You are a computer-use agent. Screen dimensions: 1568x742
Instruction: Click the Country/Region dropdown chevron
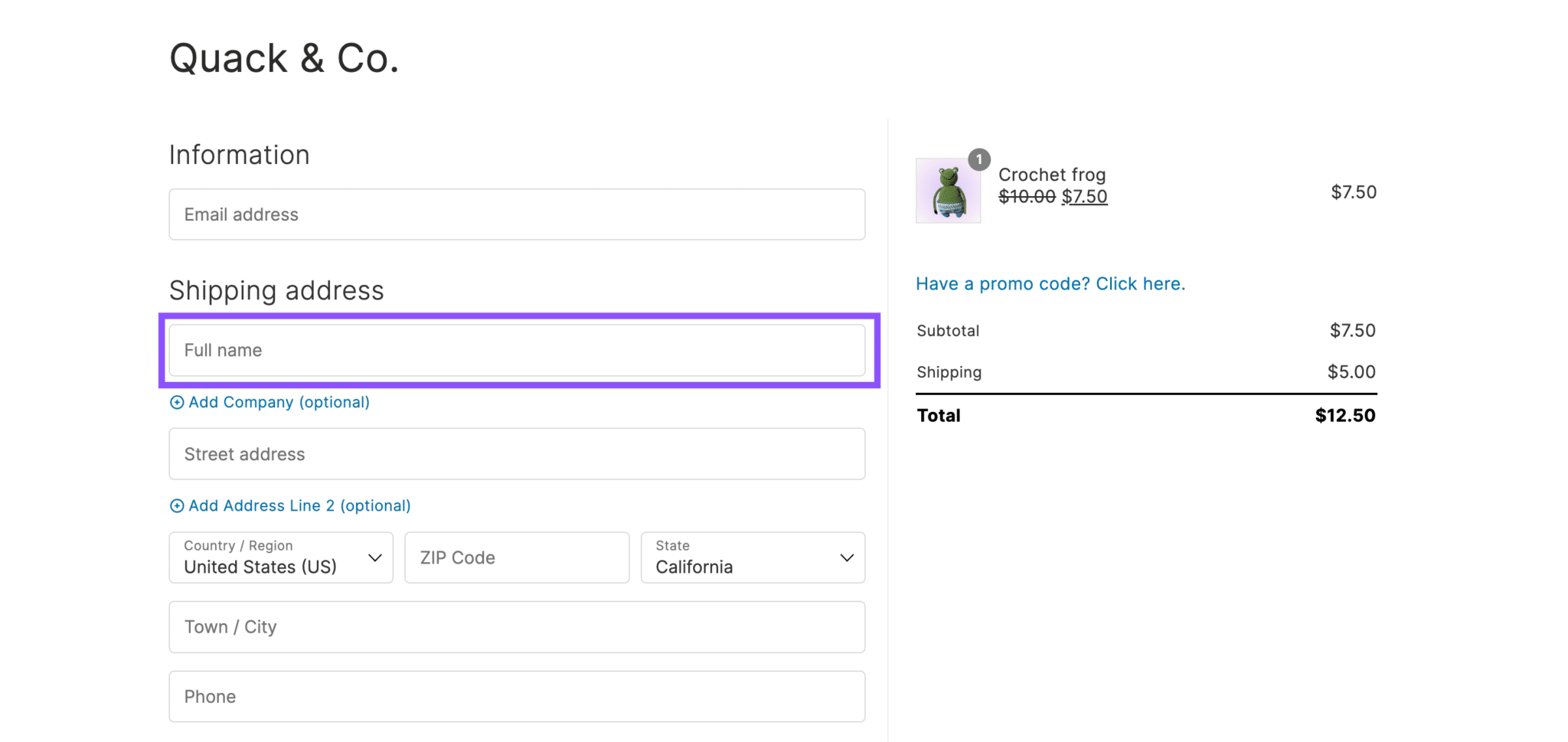[x=374, y=557]
